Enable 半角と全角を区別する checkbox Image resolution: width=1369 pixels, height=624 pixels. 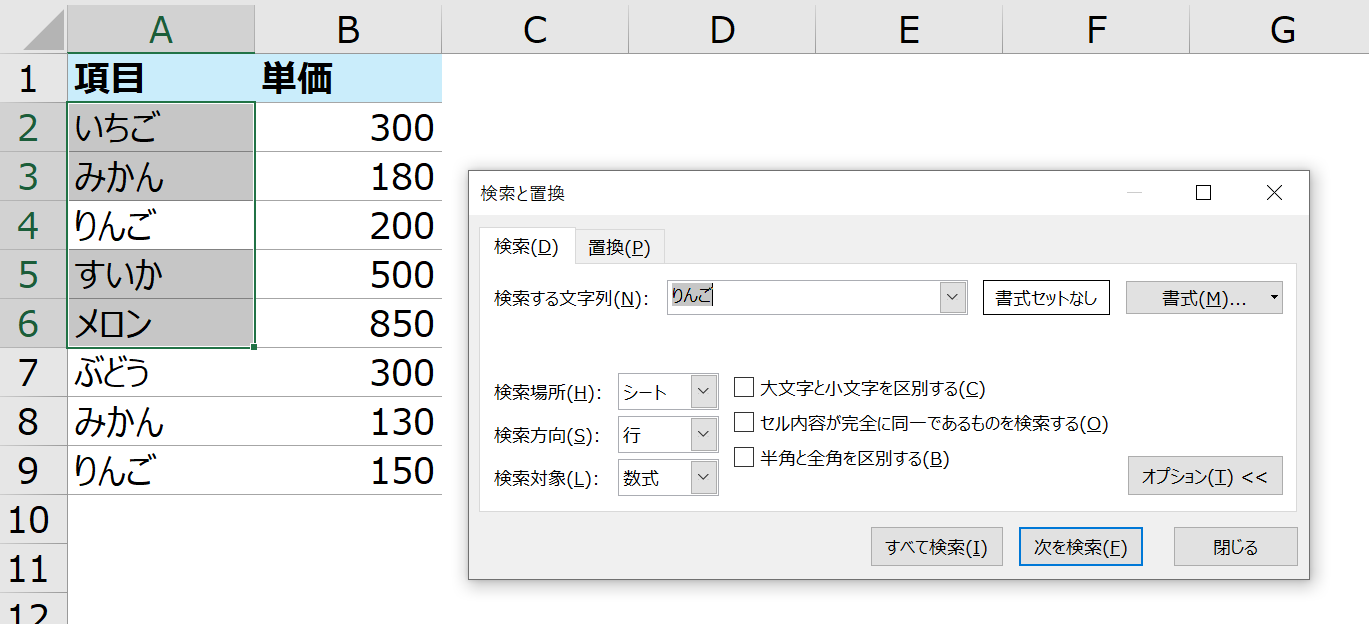click(744, 457)
